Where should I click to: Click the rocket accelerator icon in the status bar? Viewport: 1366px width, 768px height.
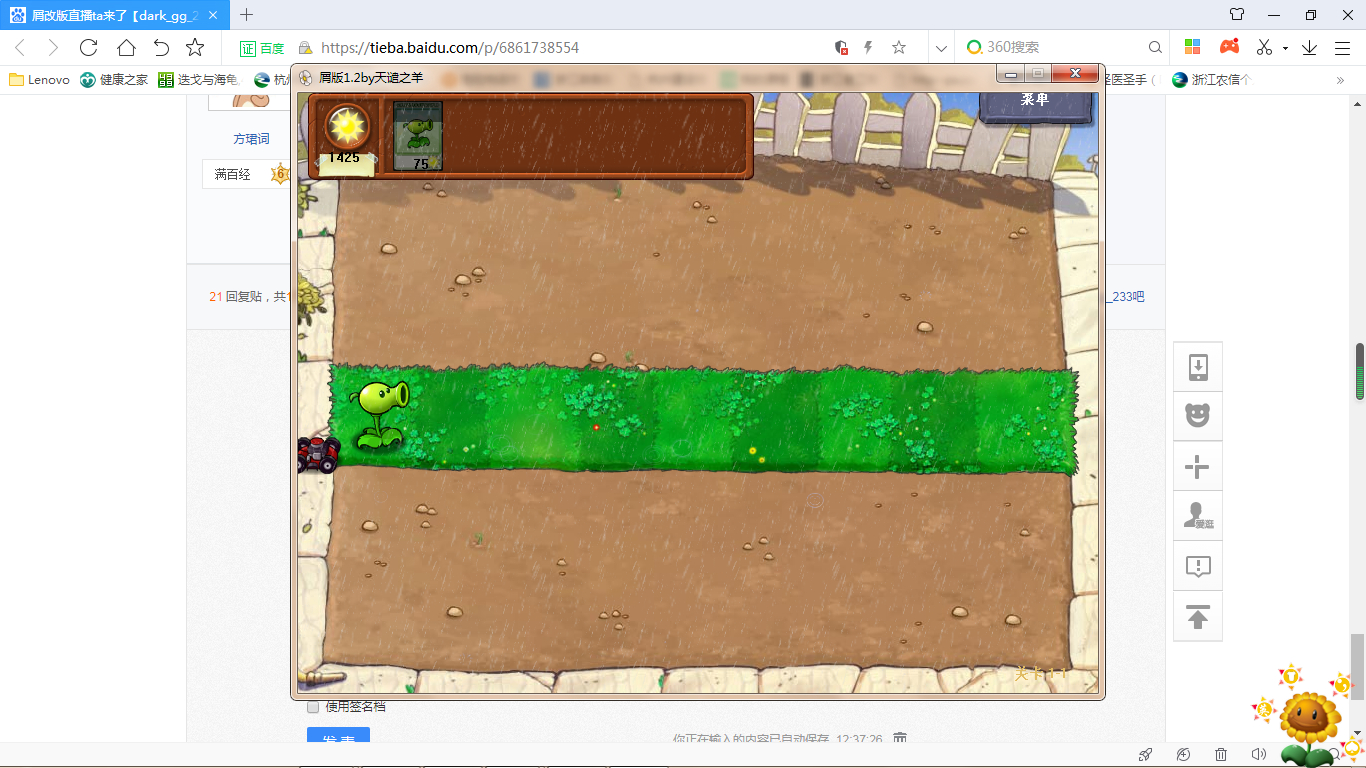click(1146, 755)
